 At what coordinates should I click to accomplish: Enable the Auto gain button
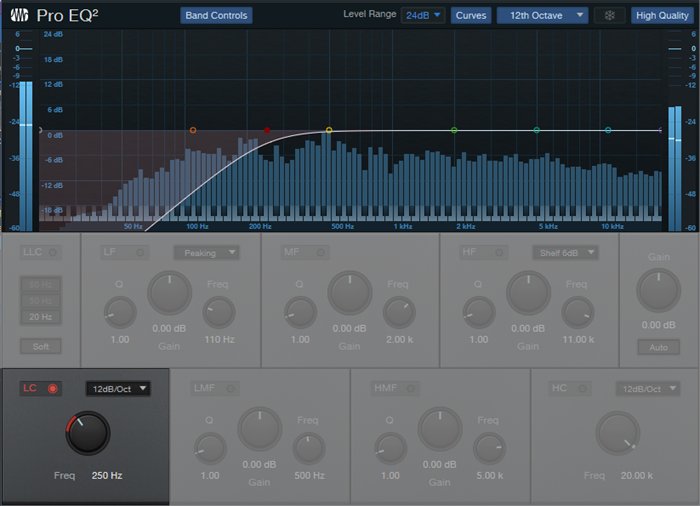click(x=658, y=347)
